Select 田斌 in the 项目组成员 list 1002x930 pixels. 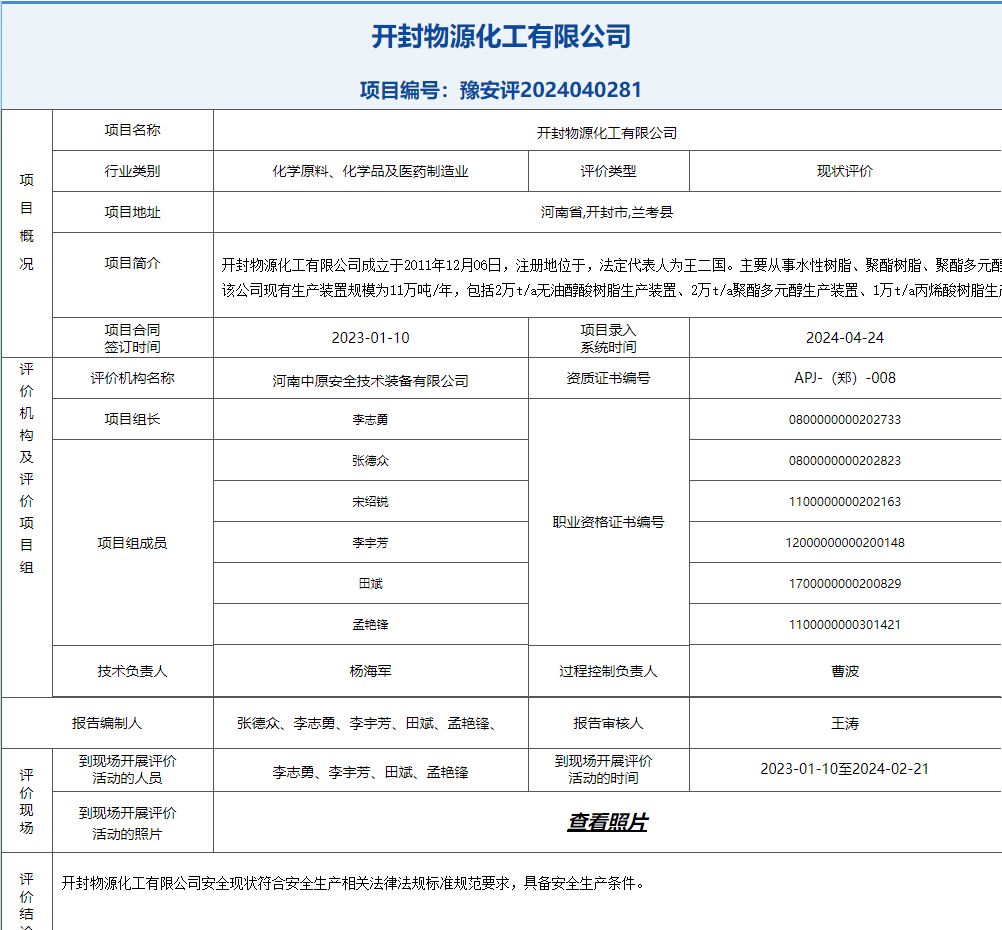(x=371, y=584)
